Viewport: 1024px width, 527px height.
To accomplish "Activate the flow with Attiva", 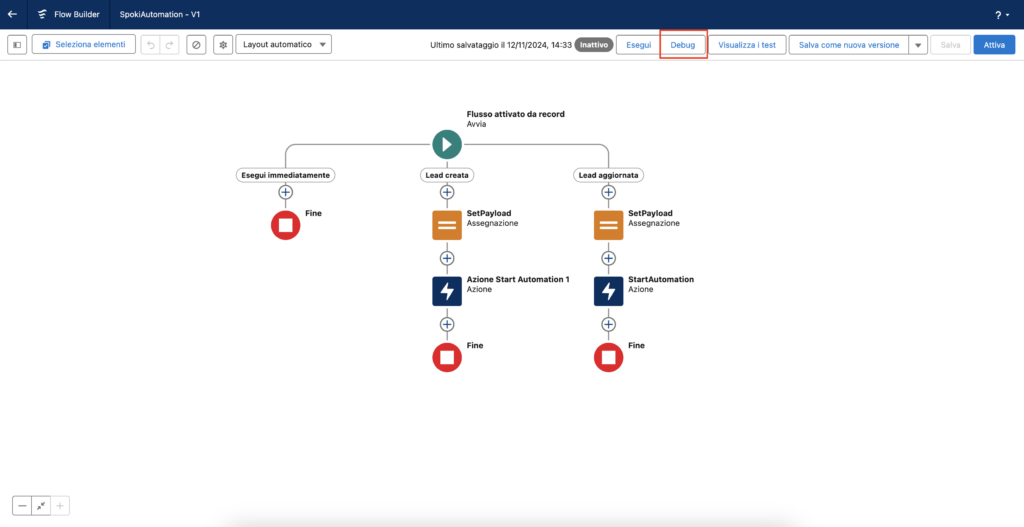I will [993, 45].
